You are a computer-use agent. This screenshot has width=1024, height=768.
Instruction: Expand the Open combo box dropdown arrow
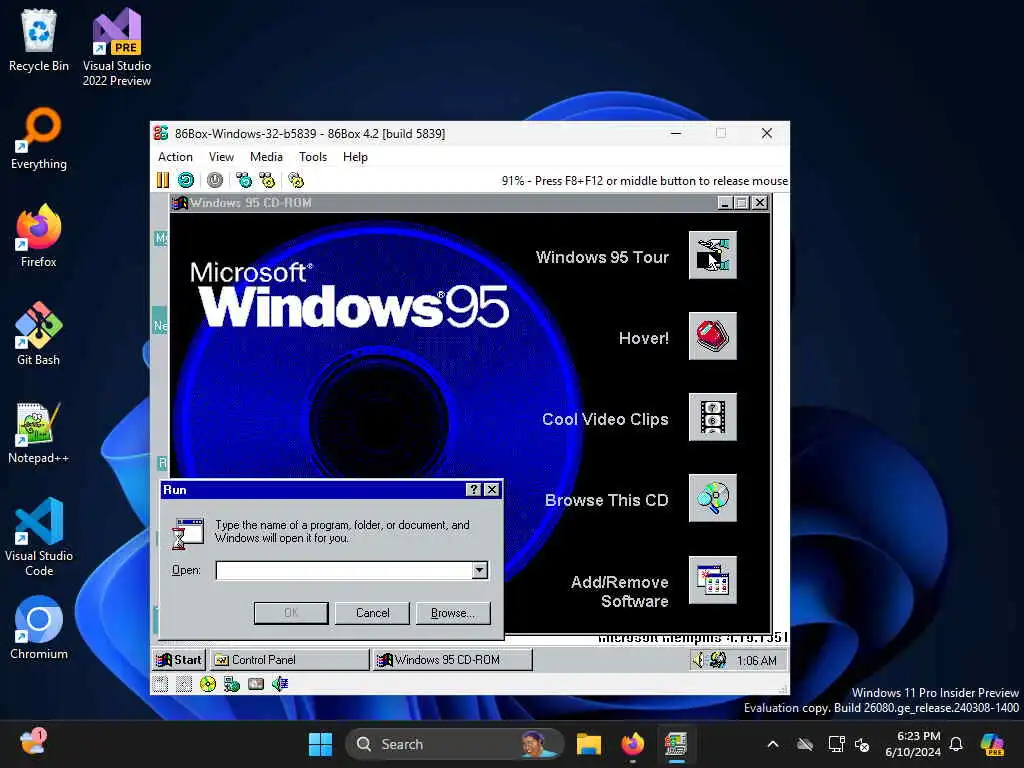tap(480, 570)
